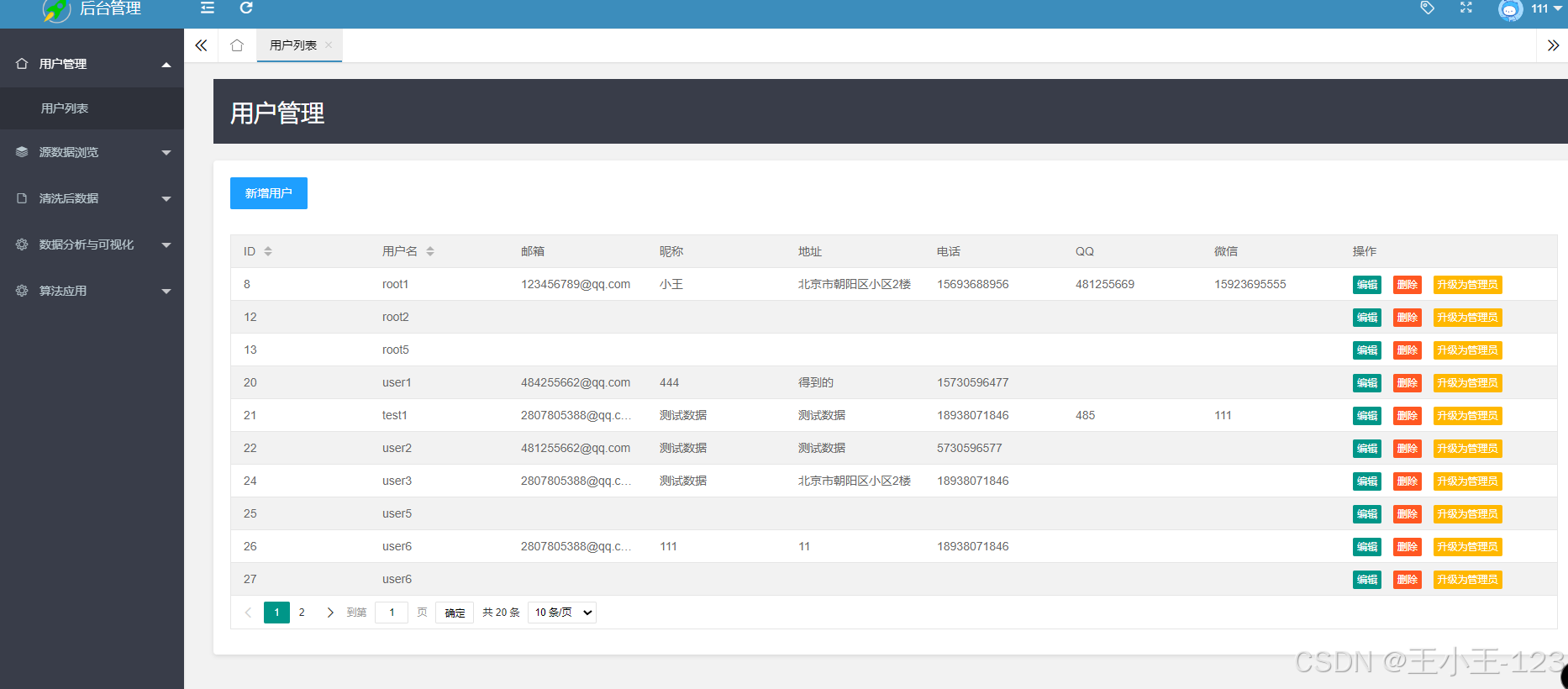Click the phone number 5730596577
This screenshot has height=689, width=1568.
tap(970, 448)
